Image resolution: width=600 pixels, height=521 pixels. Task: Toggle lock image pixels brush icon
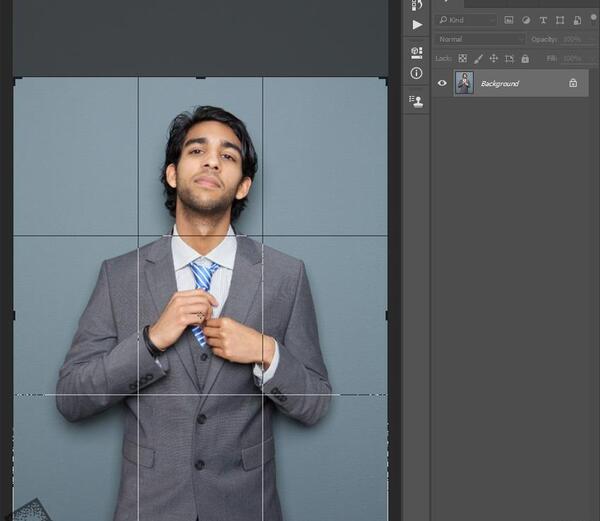pyautogui.click(x=478, y=59)
